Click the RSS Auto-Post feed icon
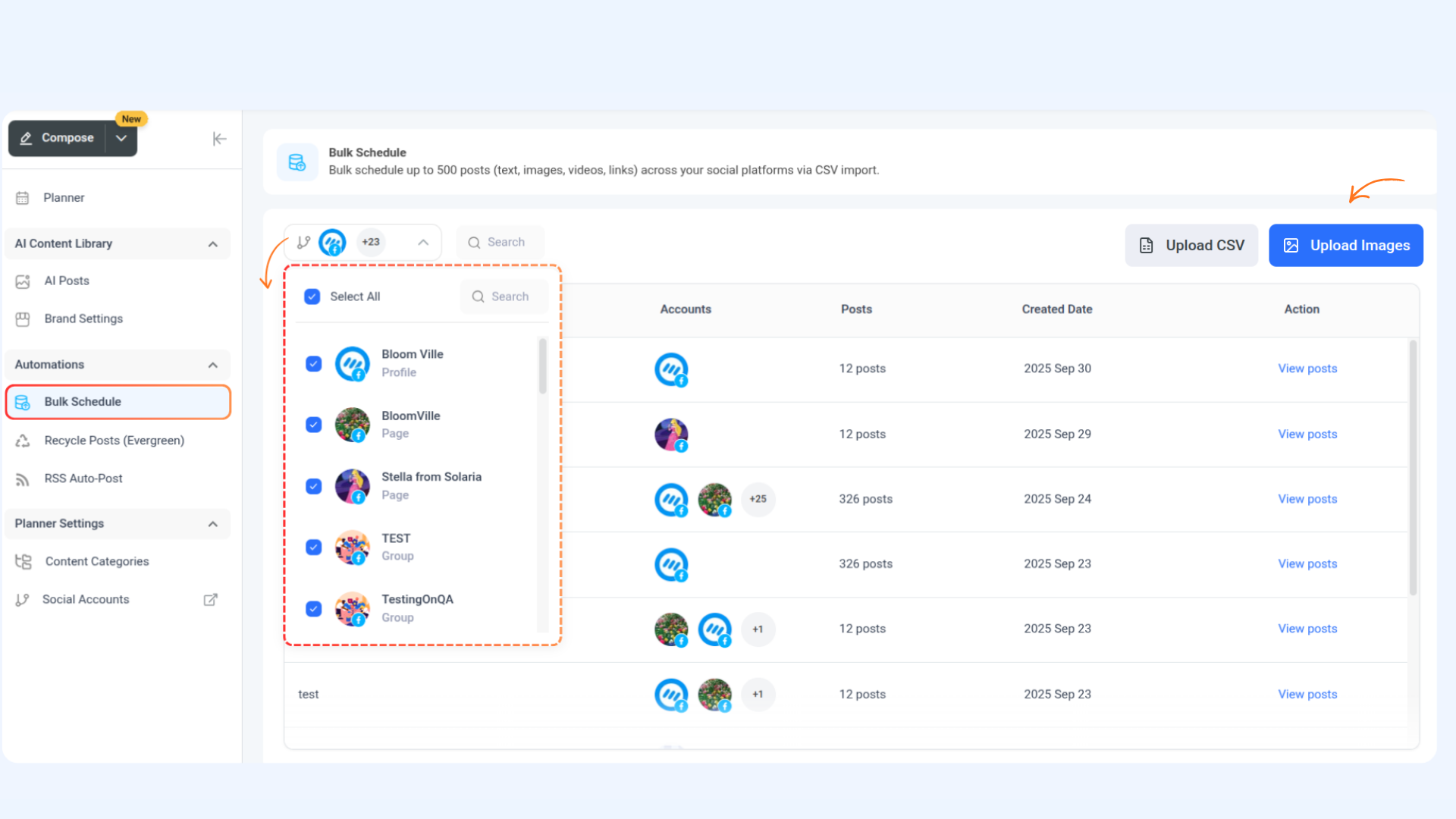Screen dimensions: 1456x819 23,479
